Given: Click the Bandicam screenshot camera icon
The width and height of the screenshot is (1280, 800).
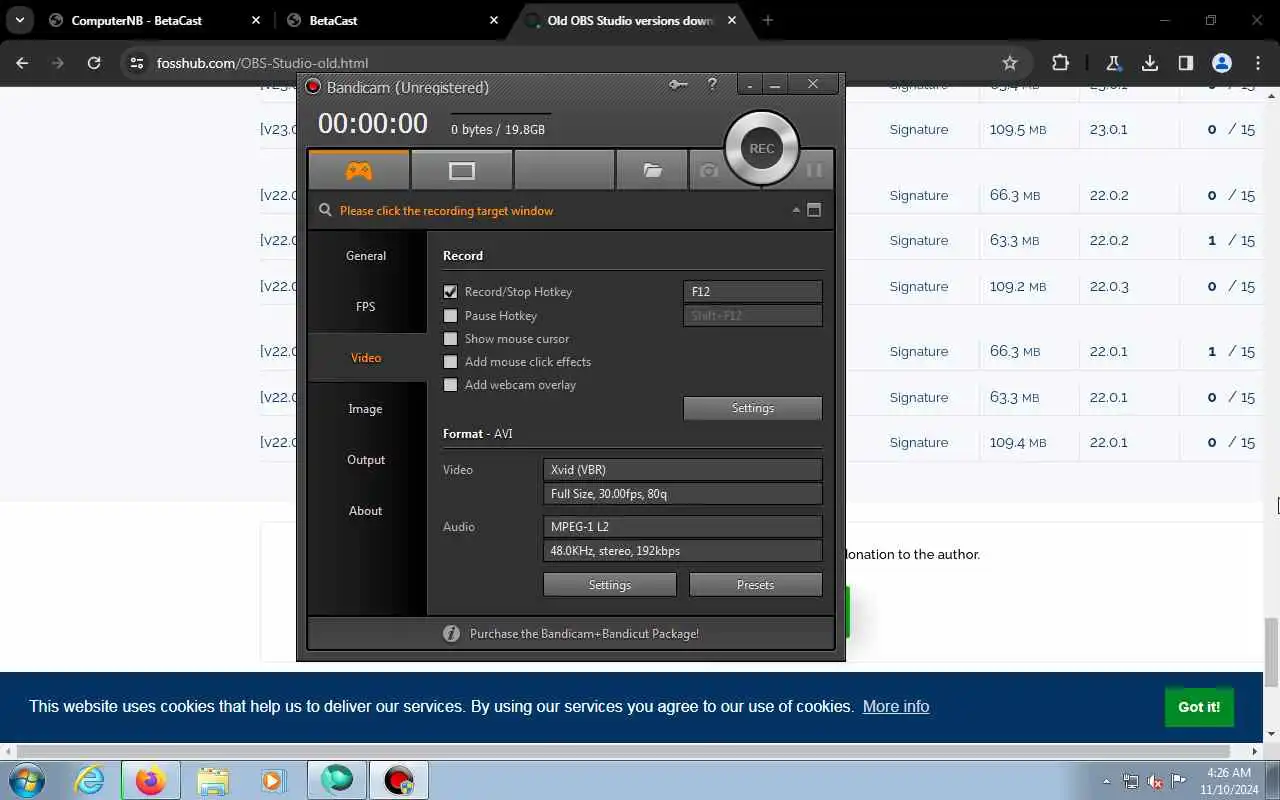Looking at the screenshot, I should click(x=709, y=171).
